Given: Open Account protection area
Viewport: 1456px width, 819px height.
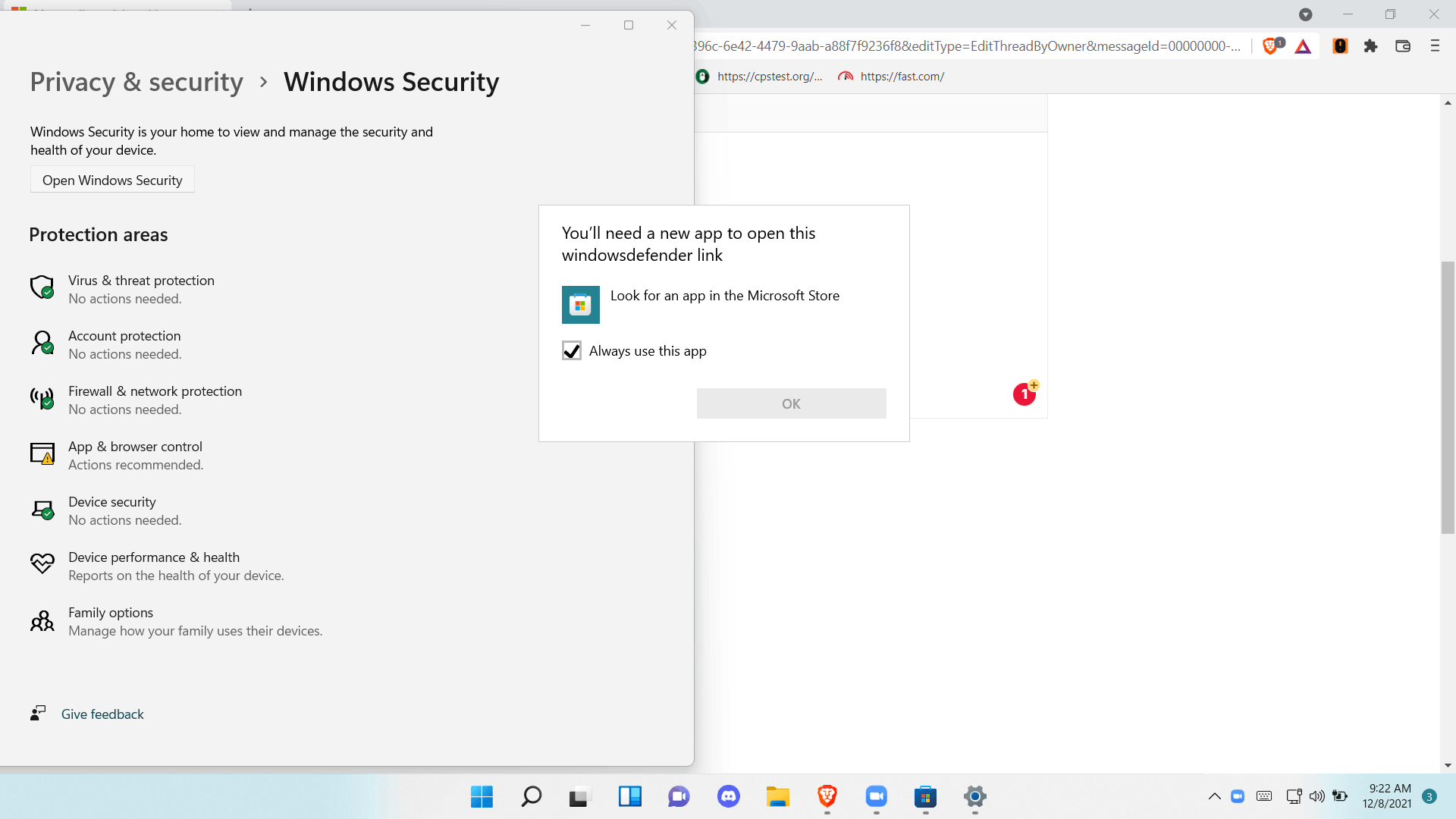Looking at the screenshot, I should point(106,344).
